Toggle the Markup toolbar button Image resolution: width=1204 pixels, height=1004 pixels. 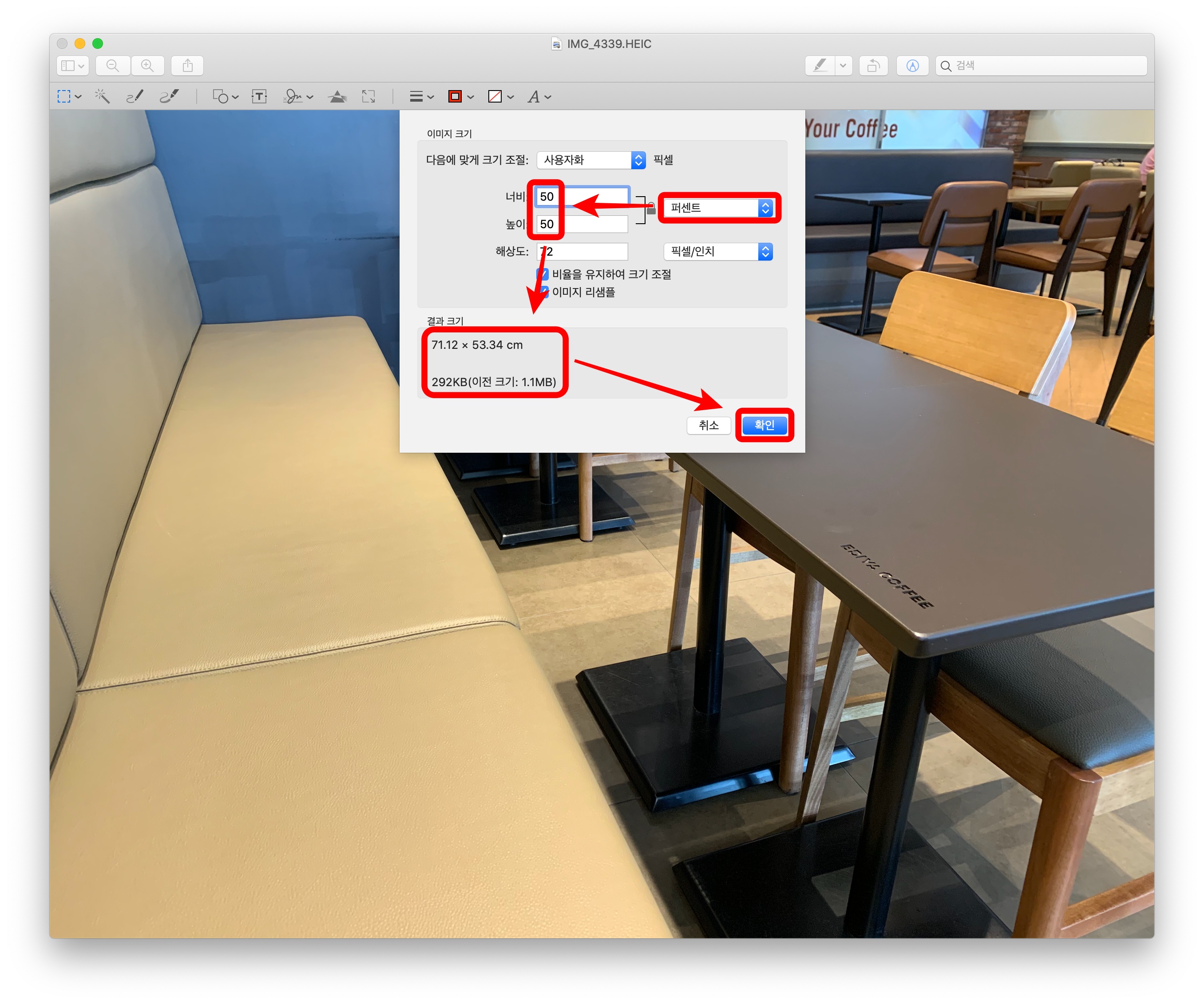(912, 66)
